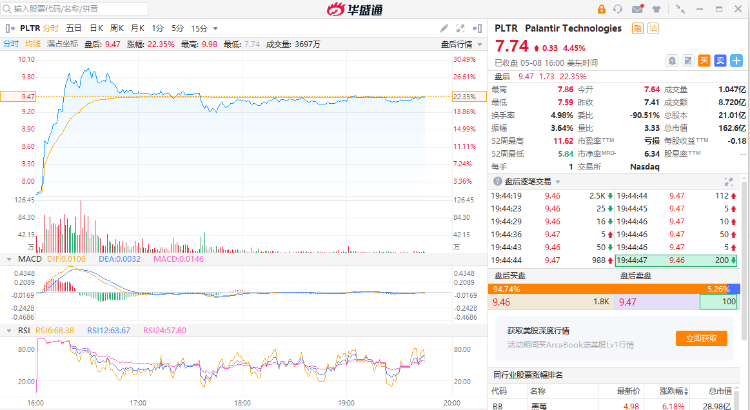Click the 同行业股票涨幅排名 heading

click(528, 375)
